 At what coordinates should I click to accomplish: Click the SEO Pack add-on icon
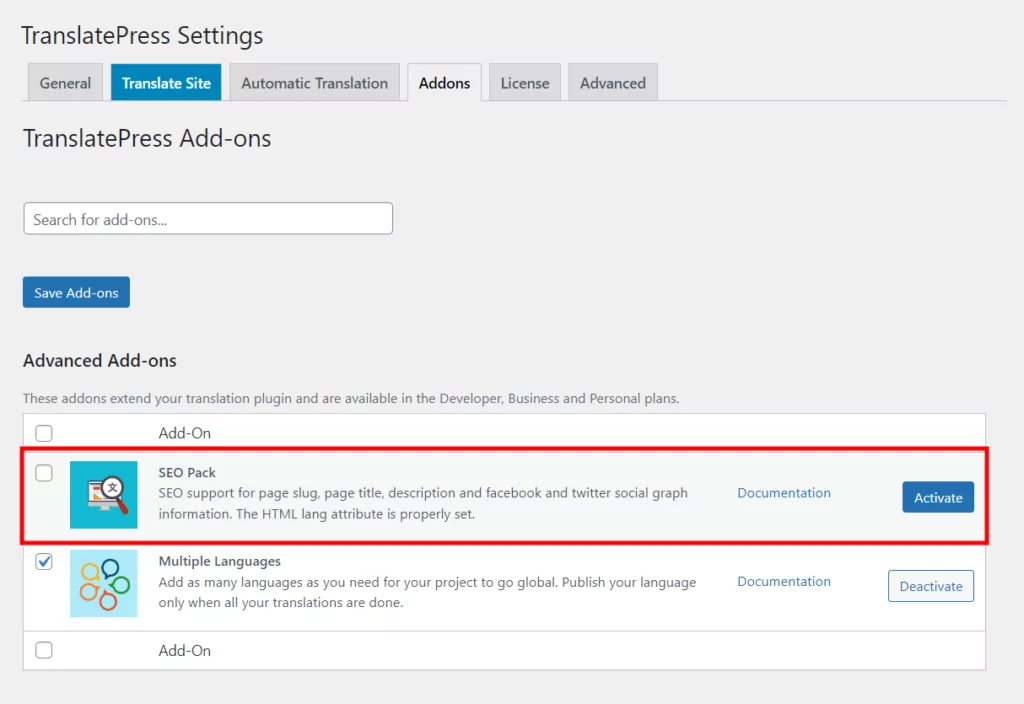pyautogui.click(x=104, y=494)
